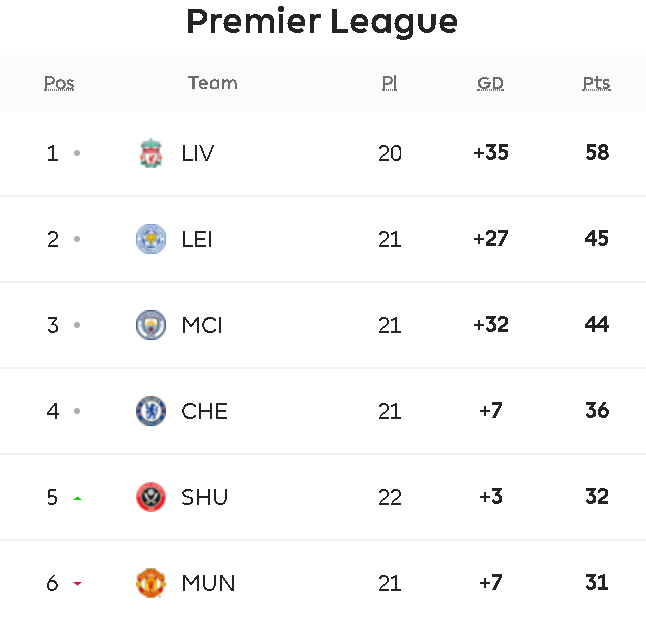646x640 pixels.
Task: Select the Team column header
Action: 213,83
